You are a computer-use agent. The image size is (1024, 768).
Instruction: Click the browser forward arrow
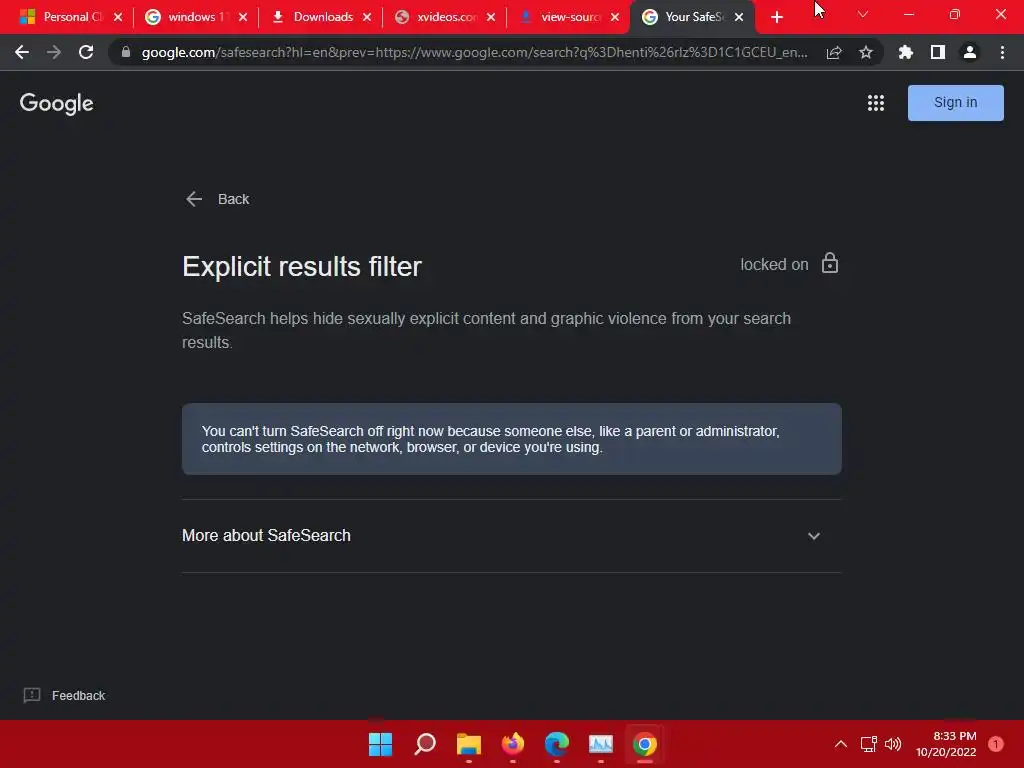(x=54, y=52)
